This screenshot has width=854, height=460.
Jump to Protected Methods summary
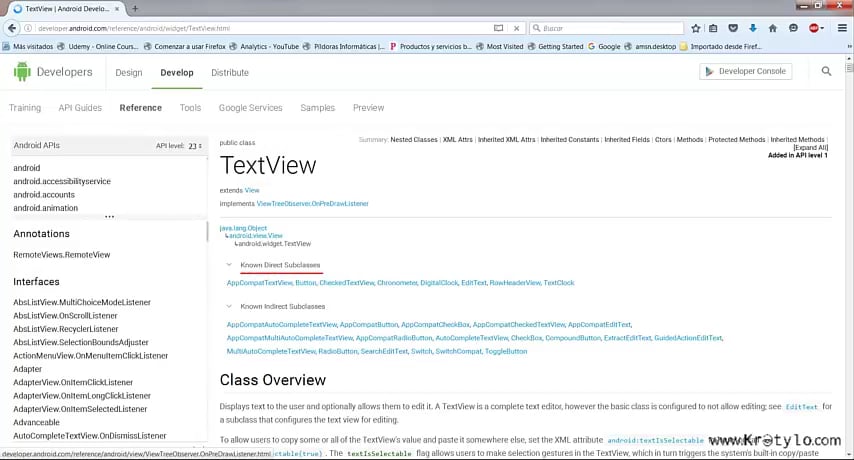pyautogui.click(x=736, y=140)
